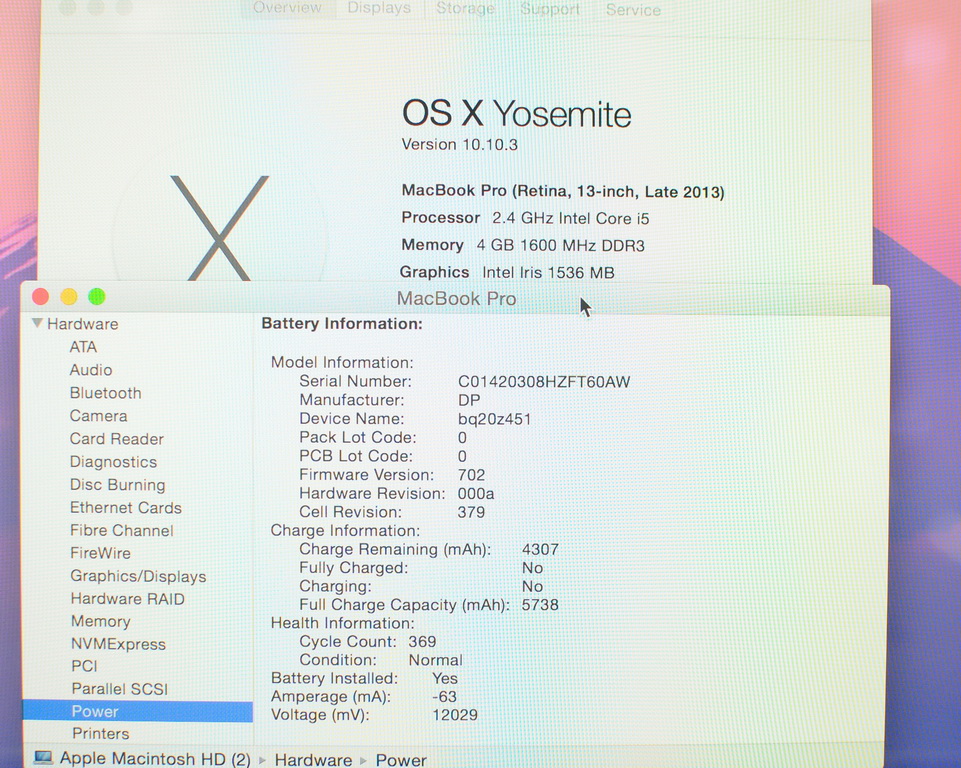Open the Displays tab in About This Mac

point(379,8)
